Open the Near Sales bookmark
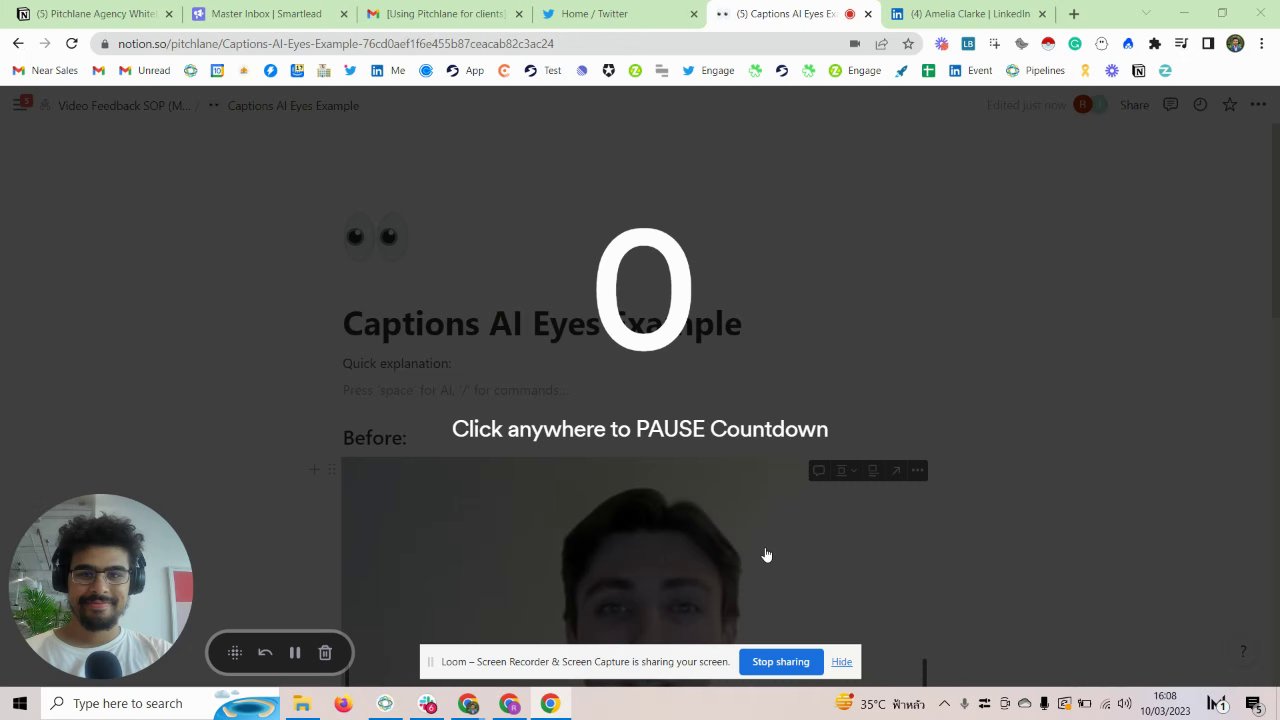 (x=45, y=71)
